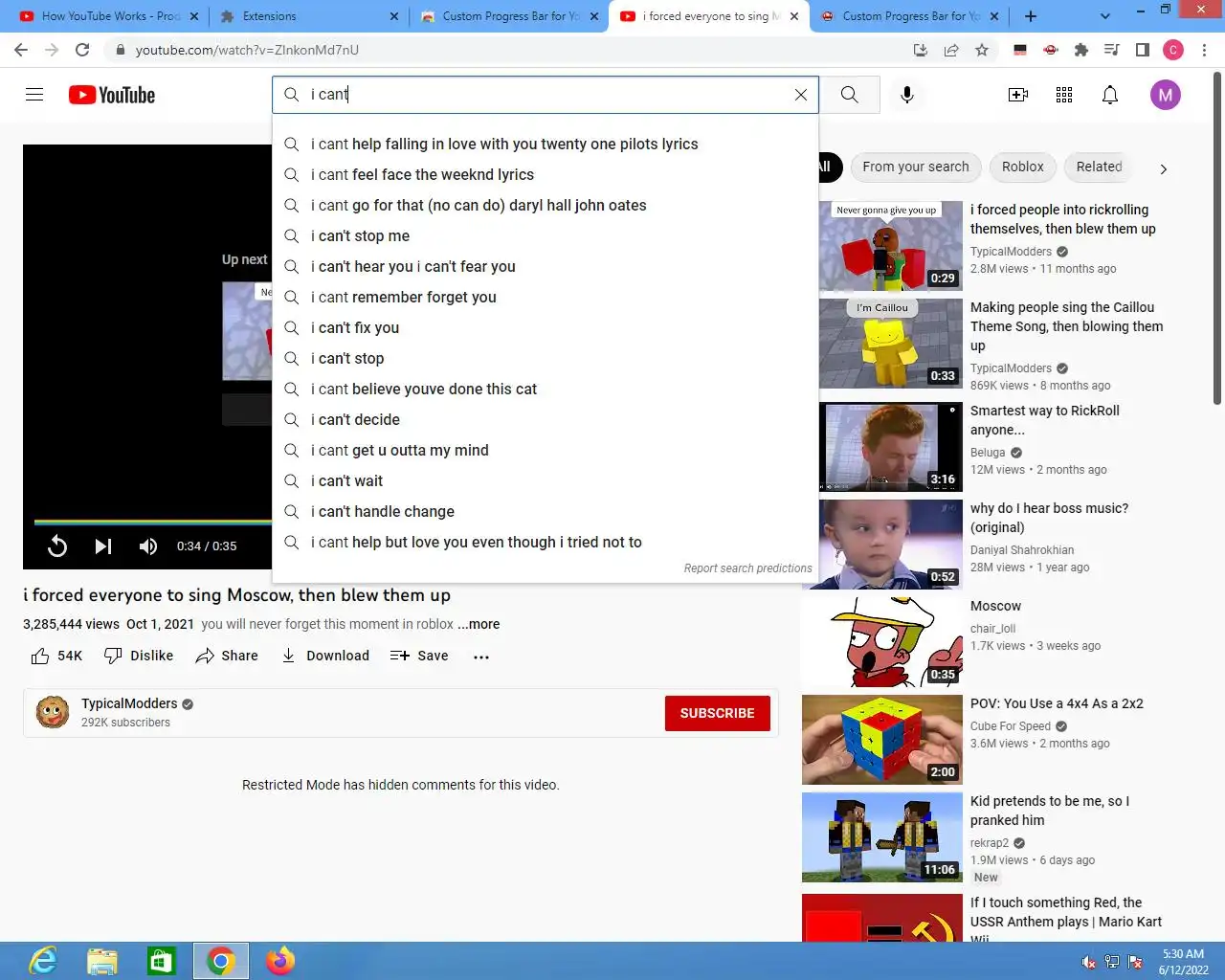This screenshot has width=1225, height=980.
Task: Run the search with the magnifier button
Action: pos(849,95)
